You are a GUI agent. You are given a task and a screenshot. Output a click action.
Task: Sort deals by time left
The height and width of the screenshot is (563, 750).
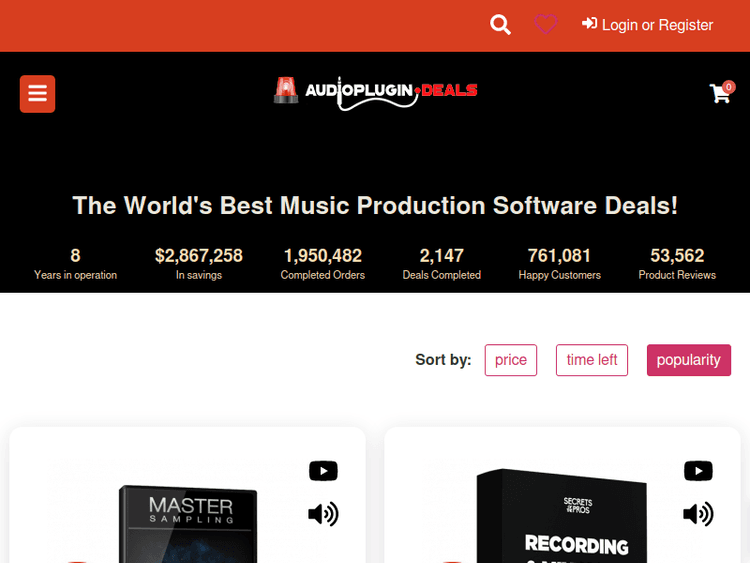(x=592, y=360)
